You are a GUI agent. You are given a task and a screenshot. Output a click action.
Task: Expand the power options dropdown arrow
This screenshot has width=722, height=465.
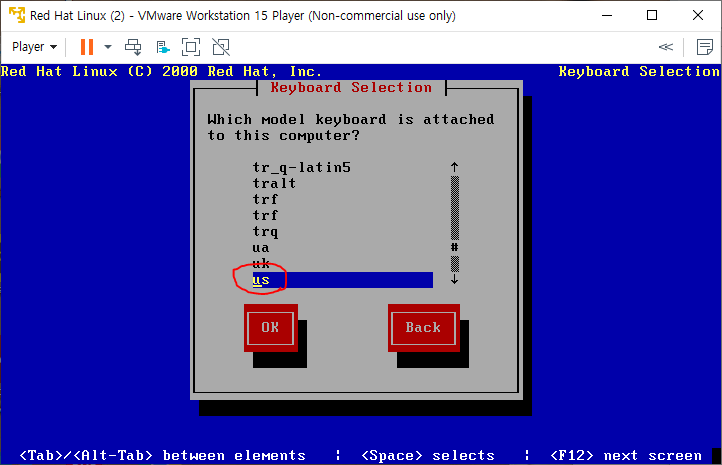coord(108,47)
